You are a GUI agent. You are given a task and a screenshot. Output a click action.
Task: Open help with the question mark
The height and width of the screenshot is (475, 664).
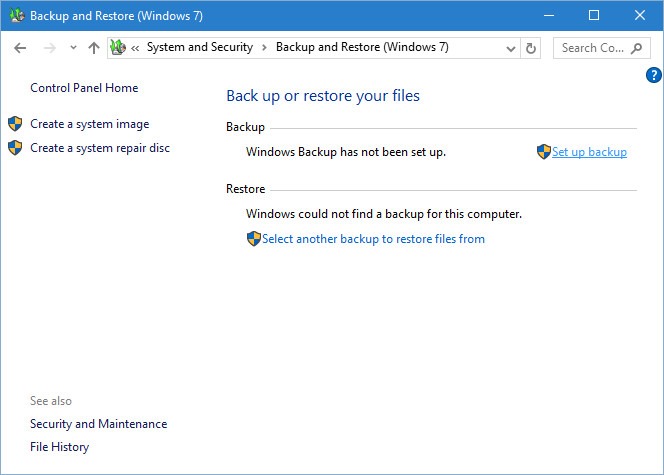(x=653, y=75)
